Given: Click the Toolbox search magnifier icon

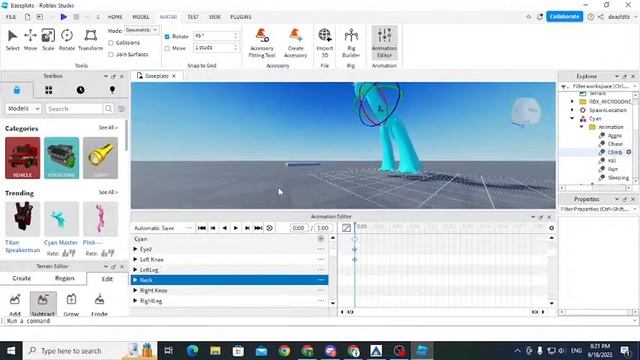Looking at the screenshot, I should pyautogui.click(x=108, y=109).
